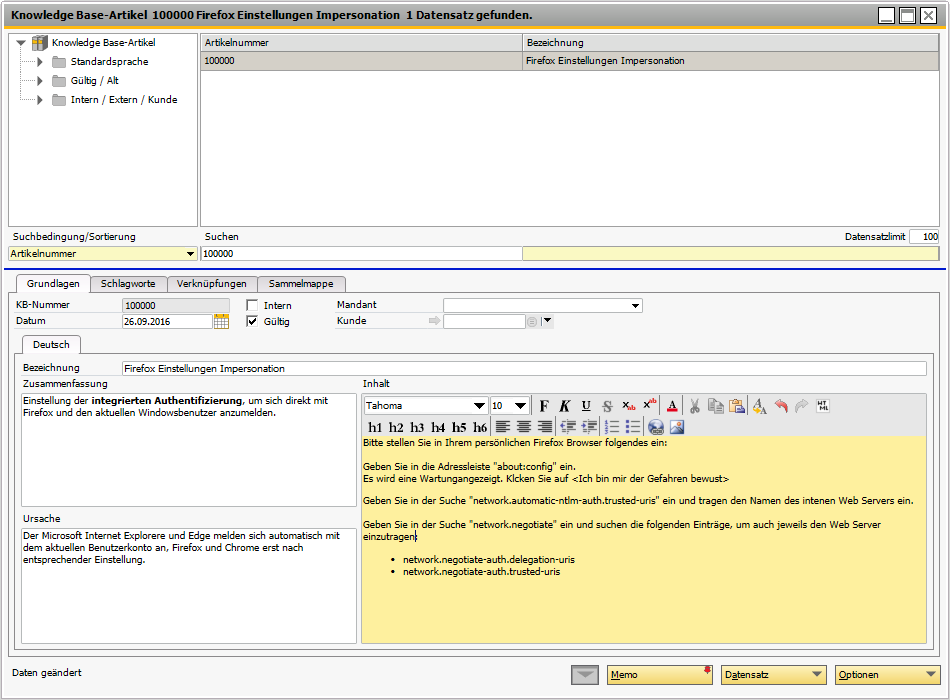Apply italic formatting to the Inhalt text
Image resolution: width=950 pixels, height=700 pixels.
565,405
